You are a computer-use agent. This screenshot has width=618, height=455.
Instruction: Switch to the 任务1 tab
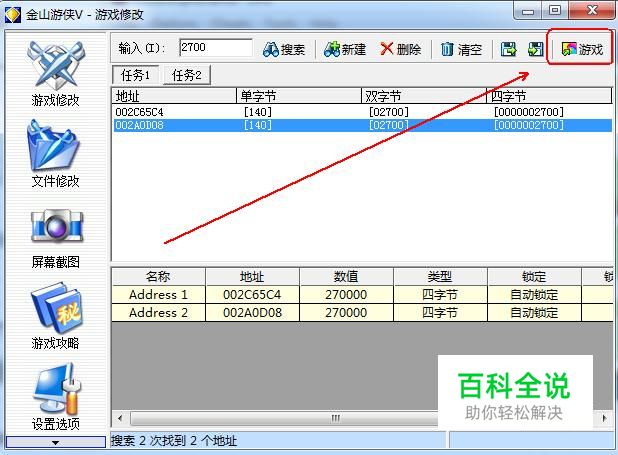tap(135, 75)
